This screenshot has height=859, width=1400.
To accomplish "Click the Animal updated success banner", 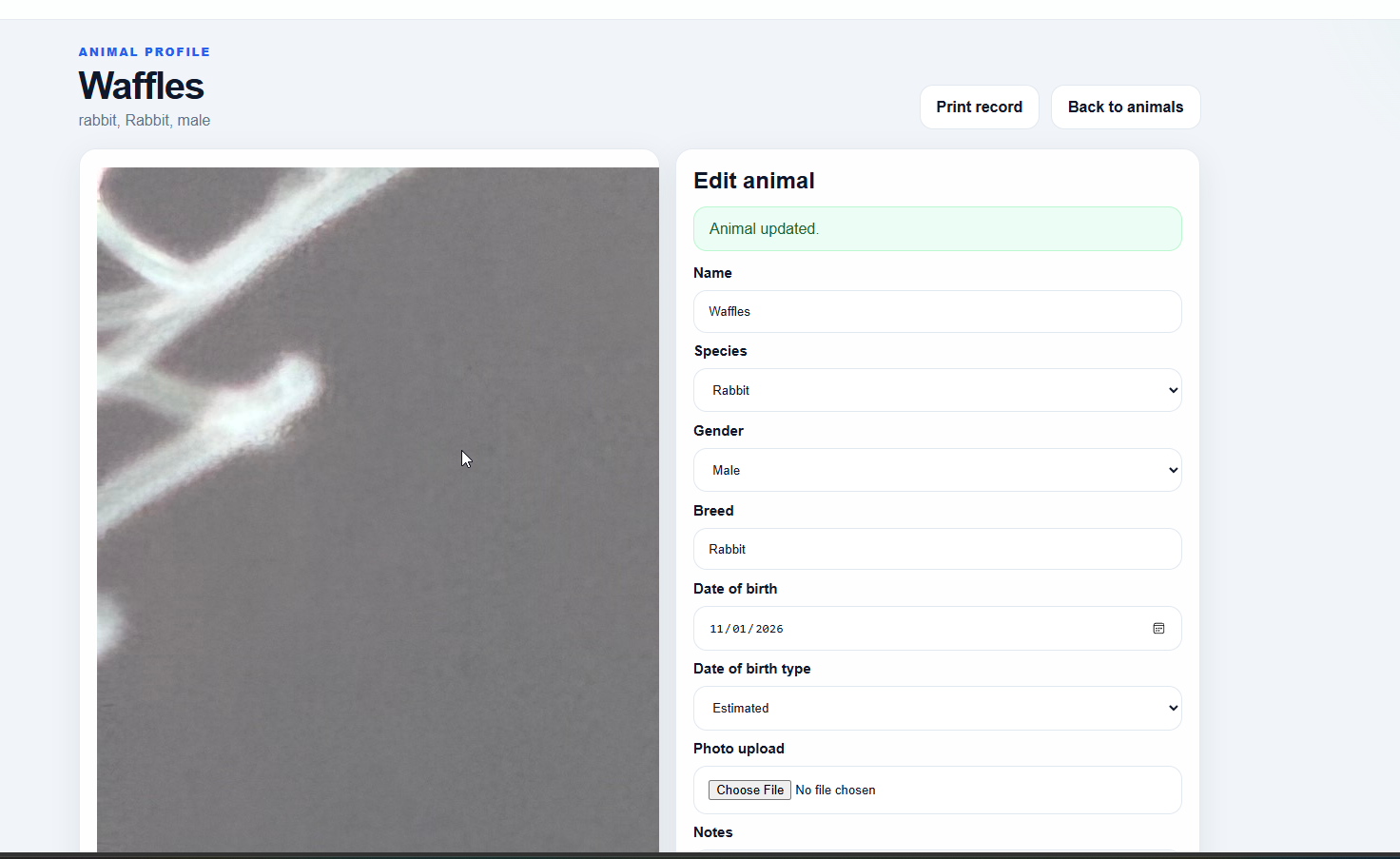I will point(937,228).
